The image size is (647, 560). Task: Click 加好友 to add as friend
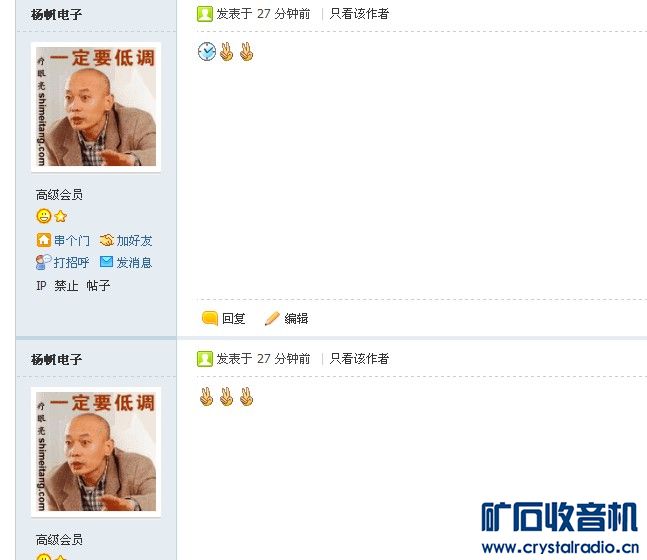pyautogui.click(x=134, y=241)
